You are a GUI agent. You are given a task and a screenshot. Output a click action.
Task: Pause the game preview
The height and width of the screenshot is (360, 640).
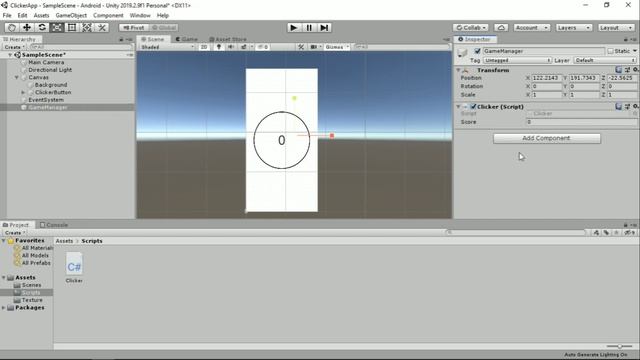click(x=309, y=27)
